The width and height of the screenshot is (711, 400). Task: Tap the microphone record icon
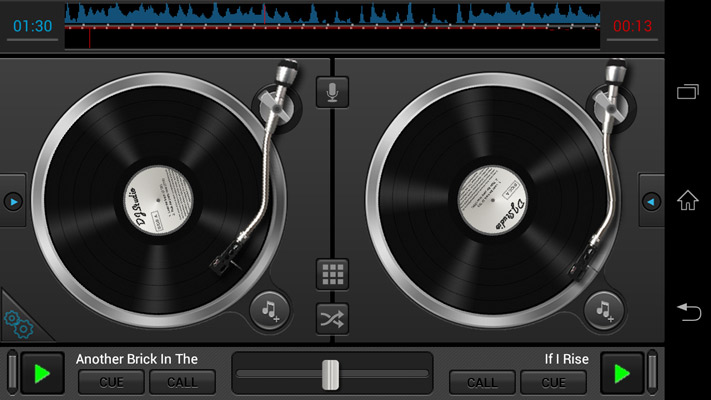pos(332,92)
